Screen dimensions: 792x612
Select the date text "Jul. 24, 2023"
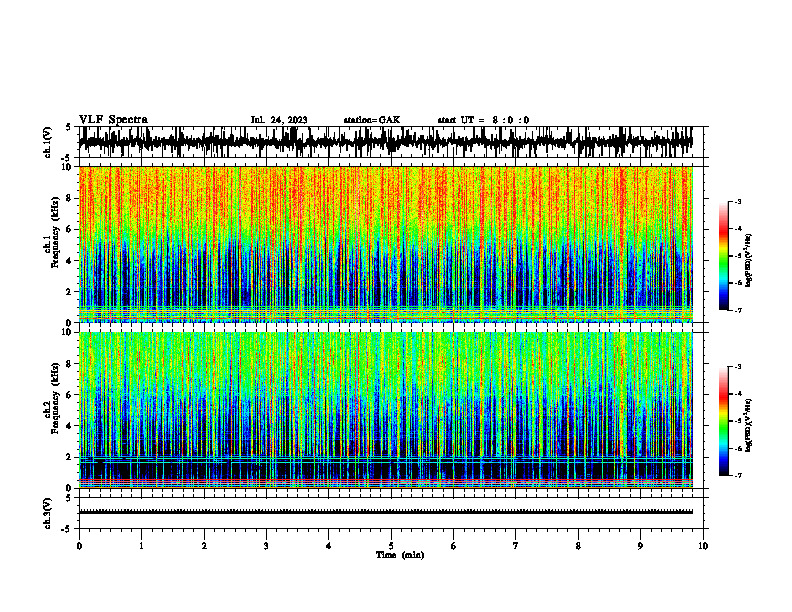click(x=279, y=120)
